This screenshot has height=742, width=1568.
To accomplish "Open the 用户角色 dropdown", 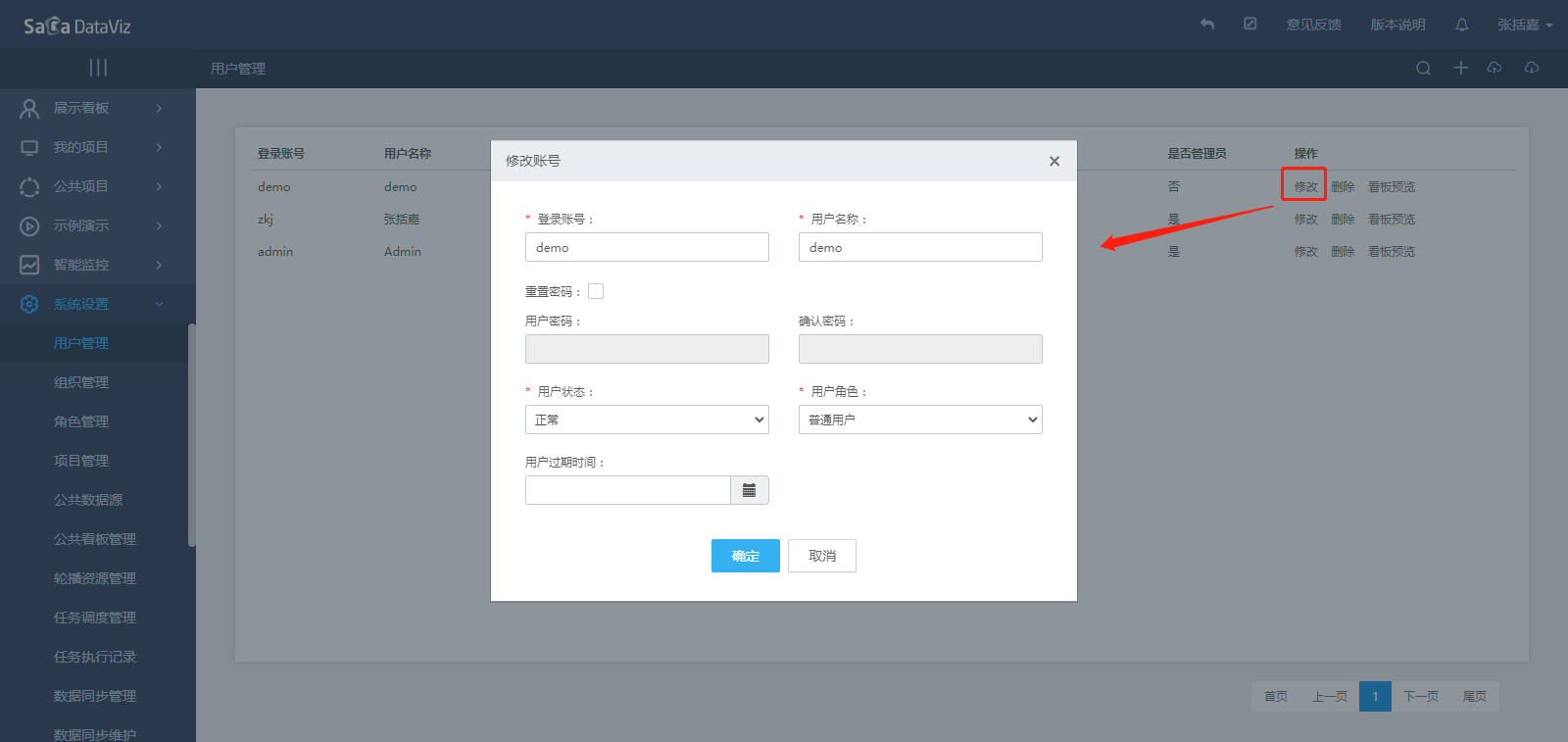I will click(x=920, y=420).
